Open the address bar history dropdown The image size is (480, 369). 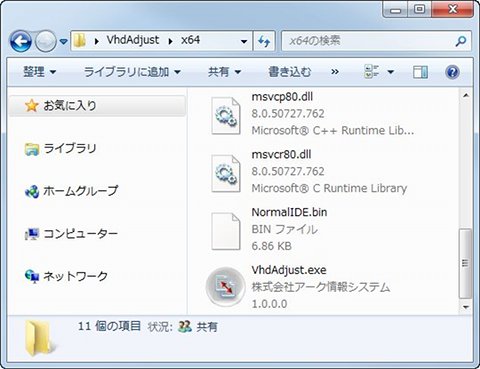coord(244,41)
